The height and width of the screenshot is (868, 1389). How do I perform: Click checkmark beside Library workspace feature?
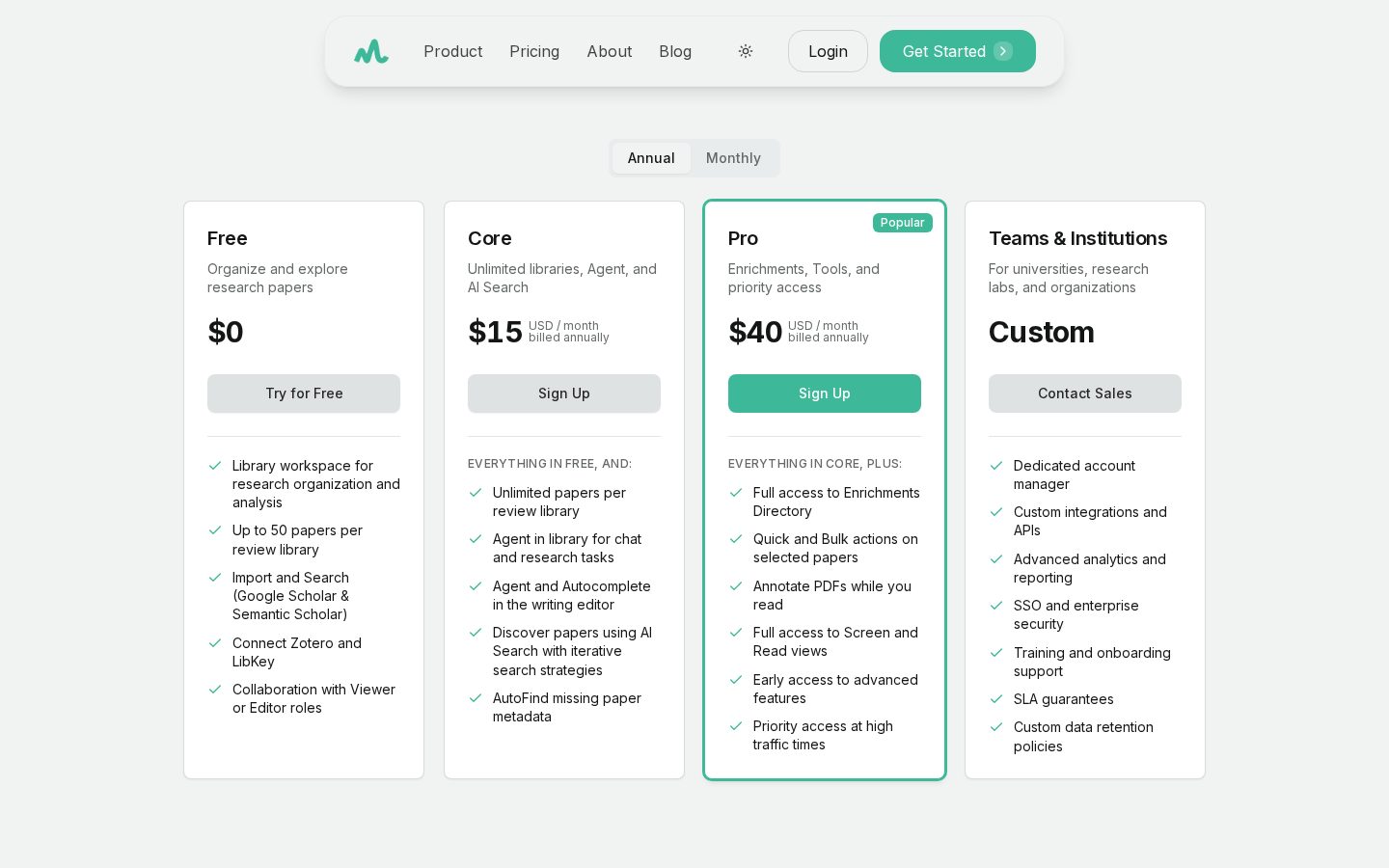coord(215,466)
